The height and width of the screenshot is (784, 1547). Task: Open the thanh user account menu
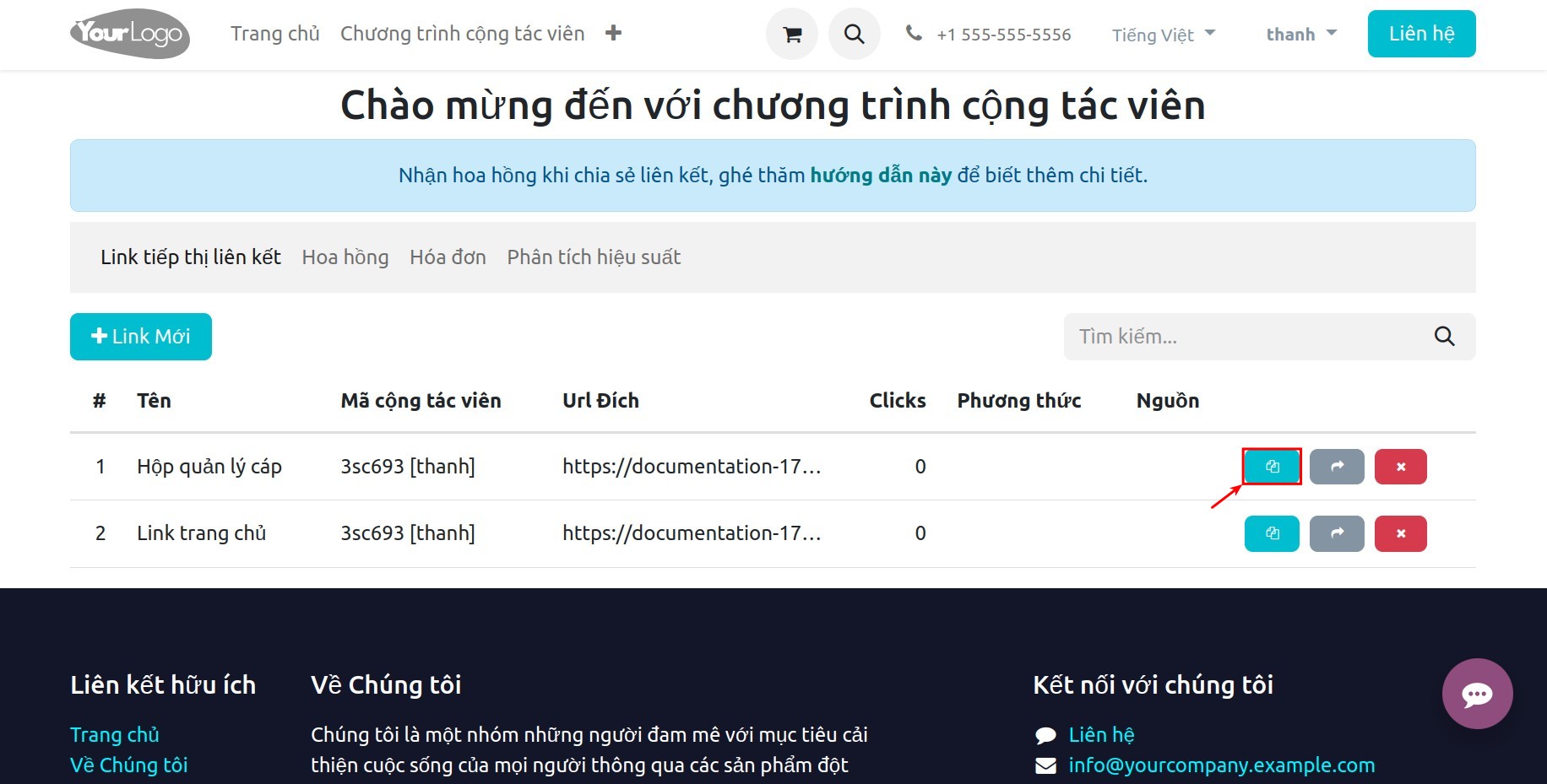[x=1300, y=34]
